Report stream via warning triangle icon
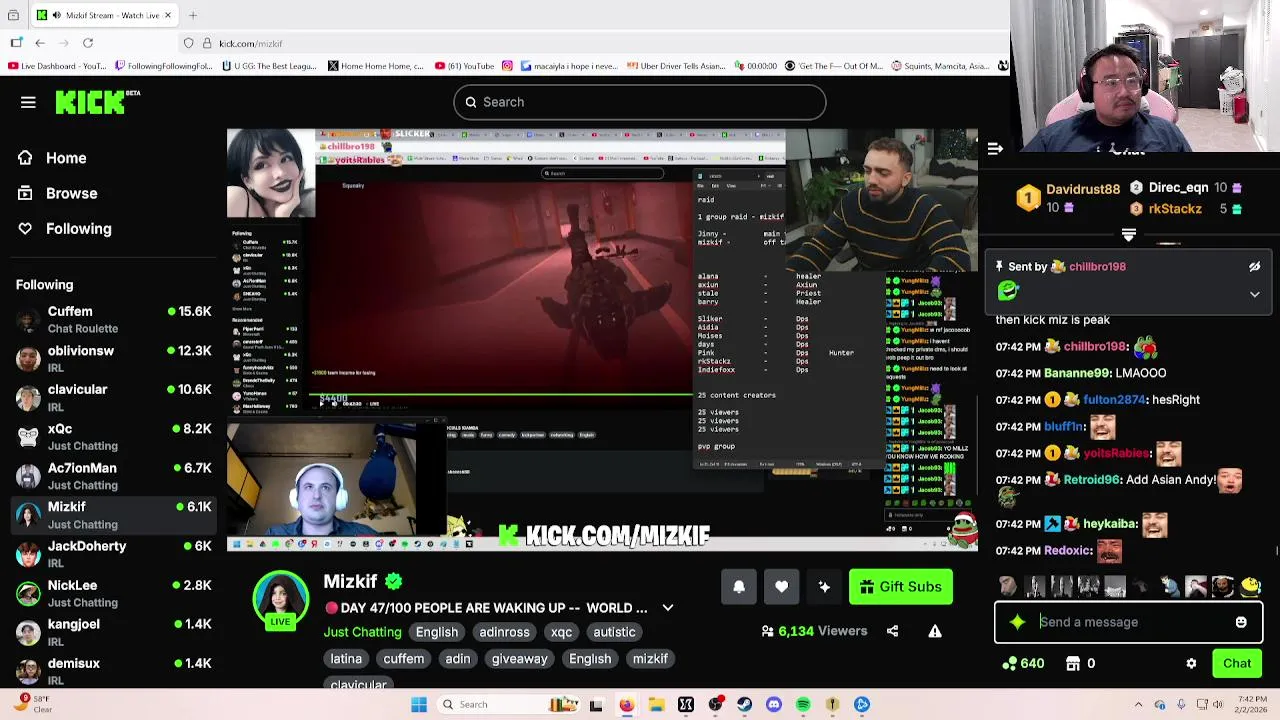The width and height of the screenshot is (1280, 720). click(x=935, y=631)
